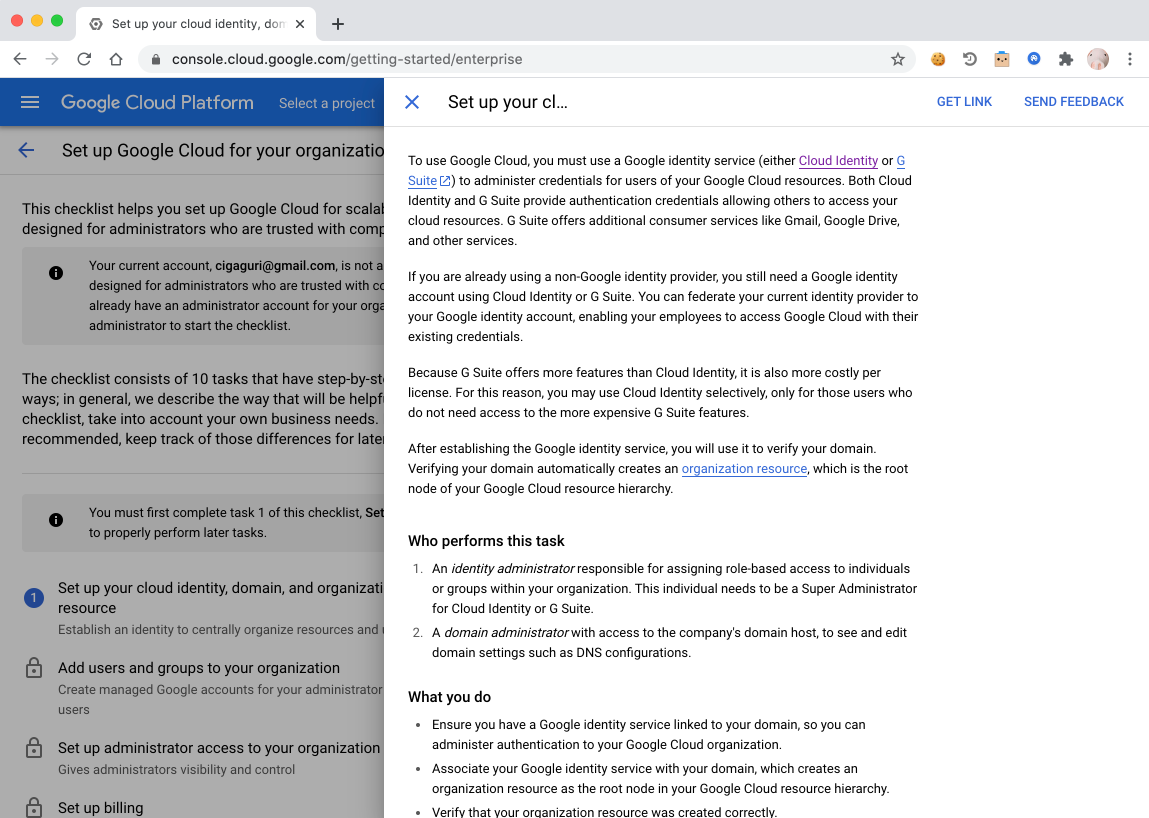
Task: Open the Set up billing task
Action: [100, 808]
